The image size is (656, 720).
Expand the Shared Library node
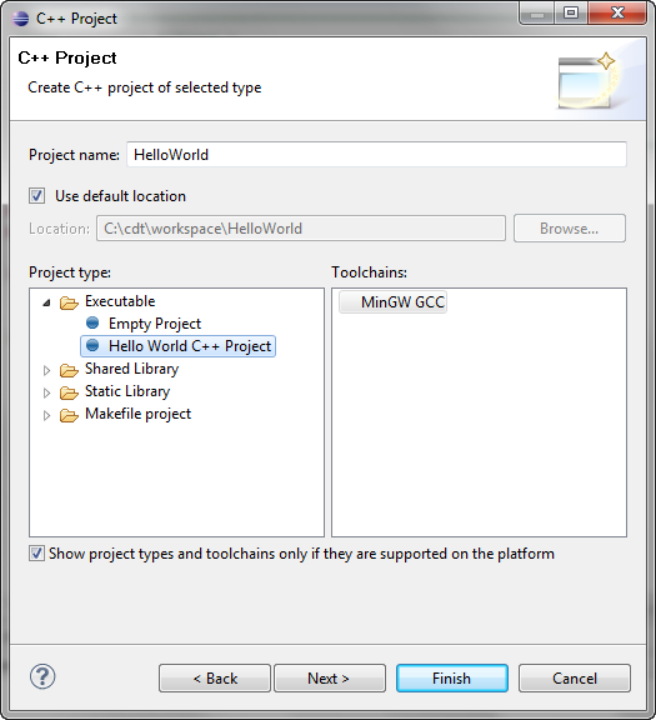point(47,369)
